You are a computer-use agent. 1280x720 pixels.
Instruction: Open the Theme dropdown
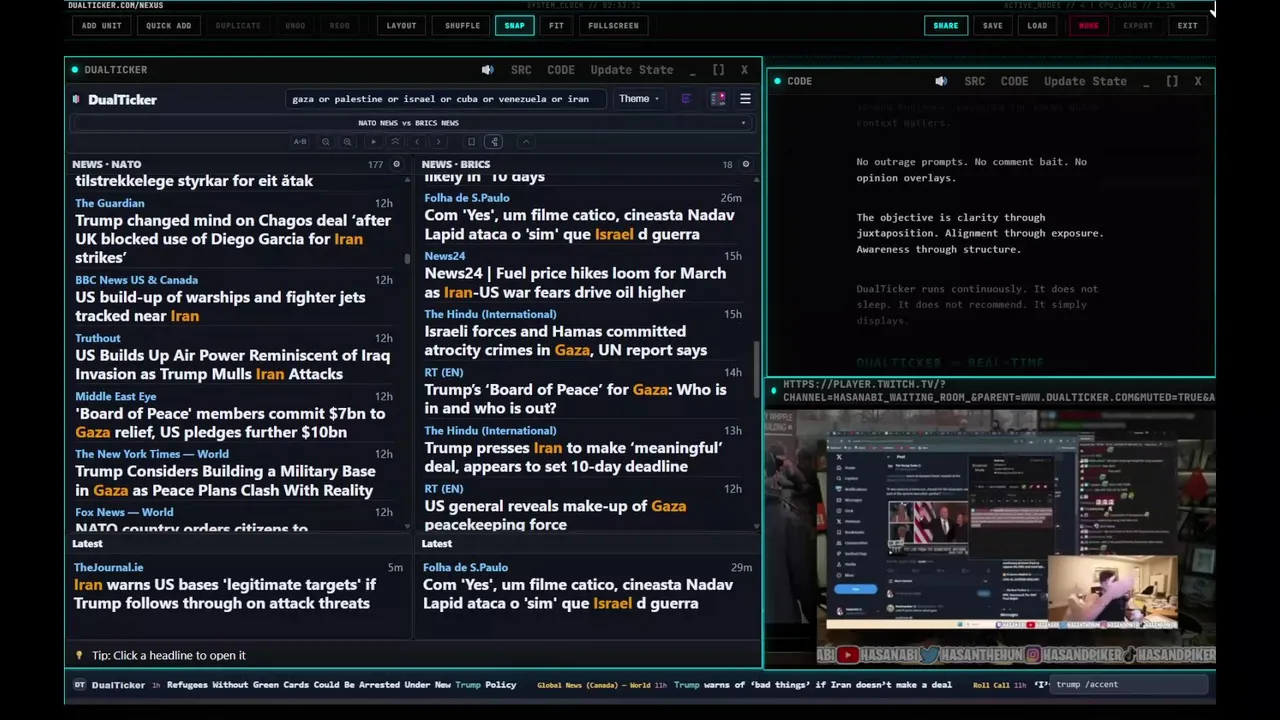(639, 99)
